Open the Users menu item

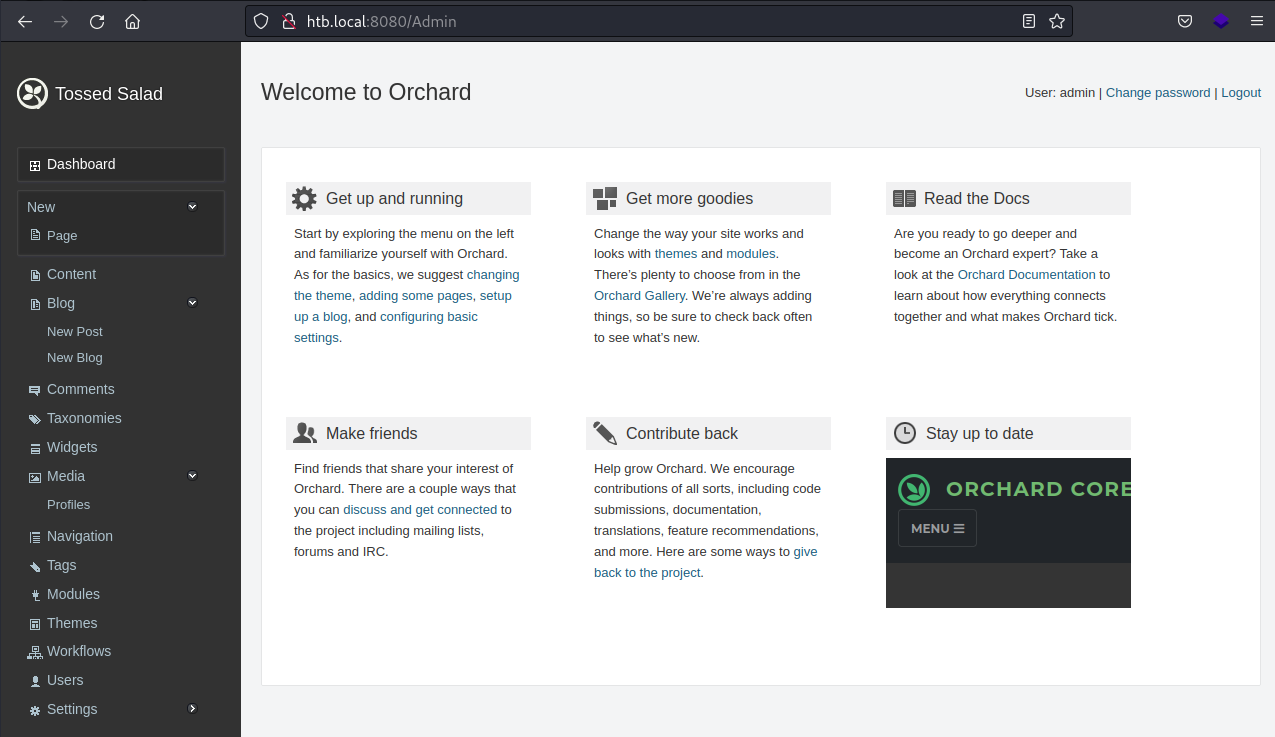[x=65, y=681]
